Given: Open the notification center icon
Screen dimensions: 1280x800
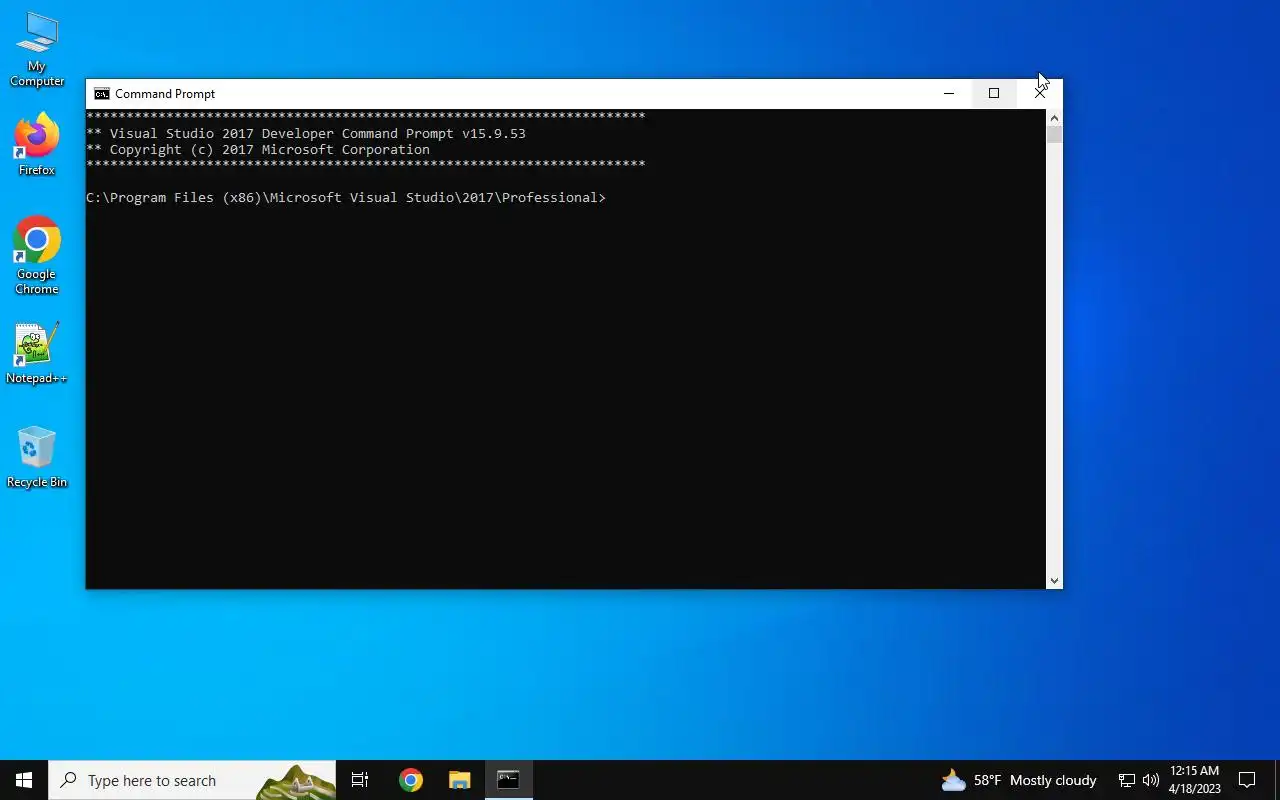Looking at the screenshot, I should 1247,780.
